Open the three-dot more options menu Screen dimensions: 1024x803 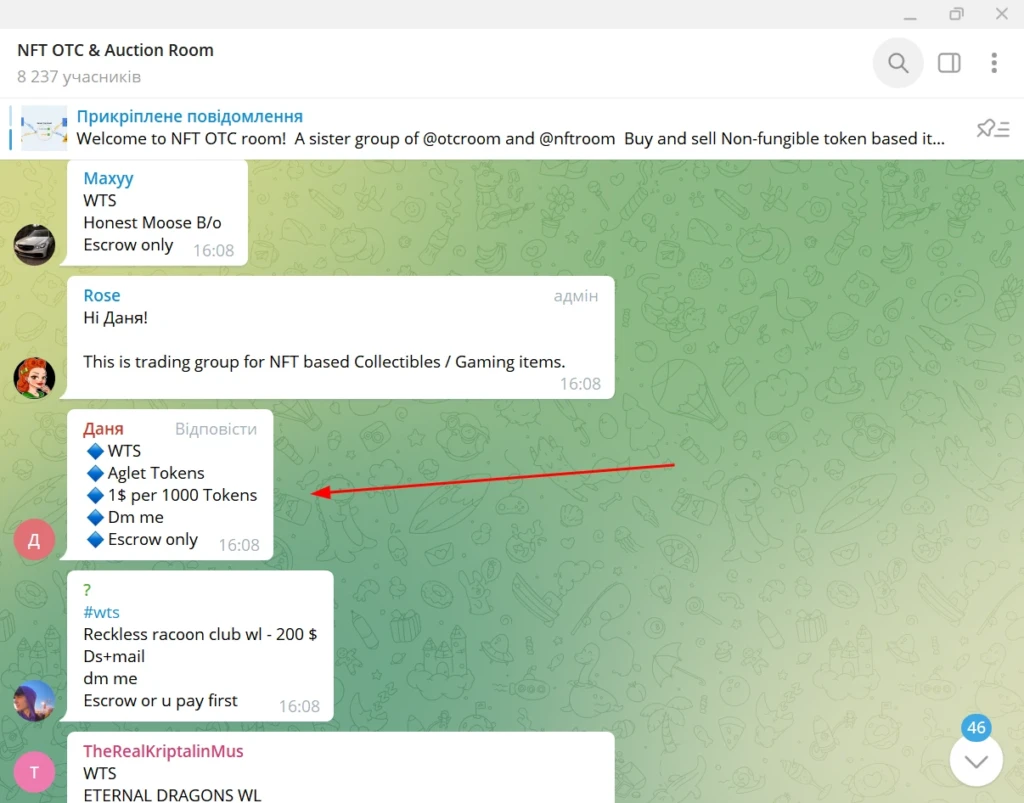tap(994, 63)
